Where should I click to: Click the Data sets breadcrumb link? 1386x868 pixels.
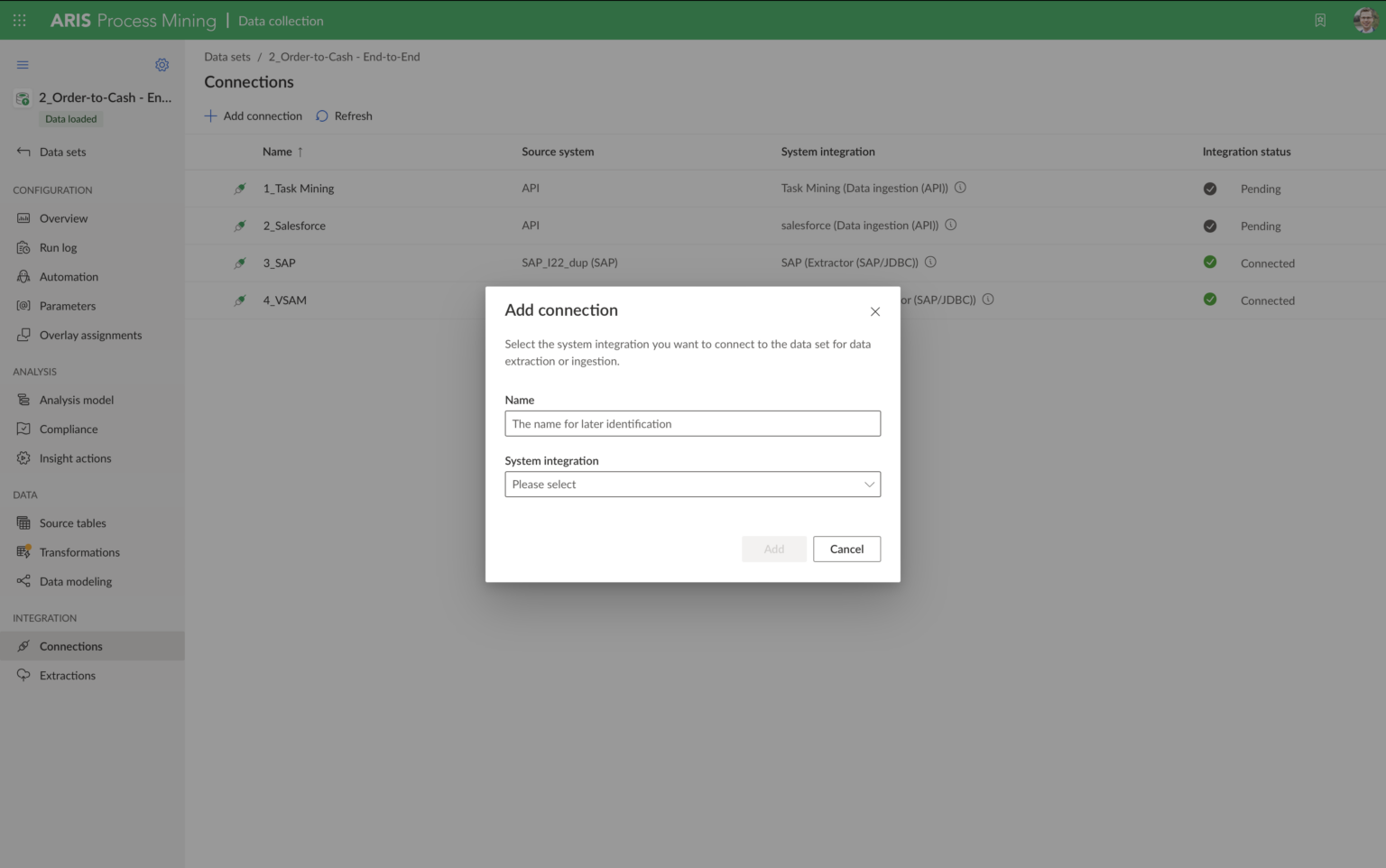point(226,56)
